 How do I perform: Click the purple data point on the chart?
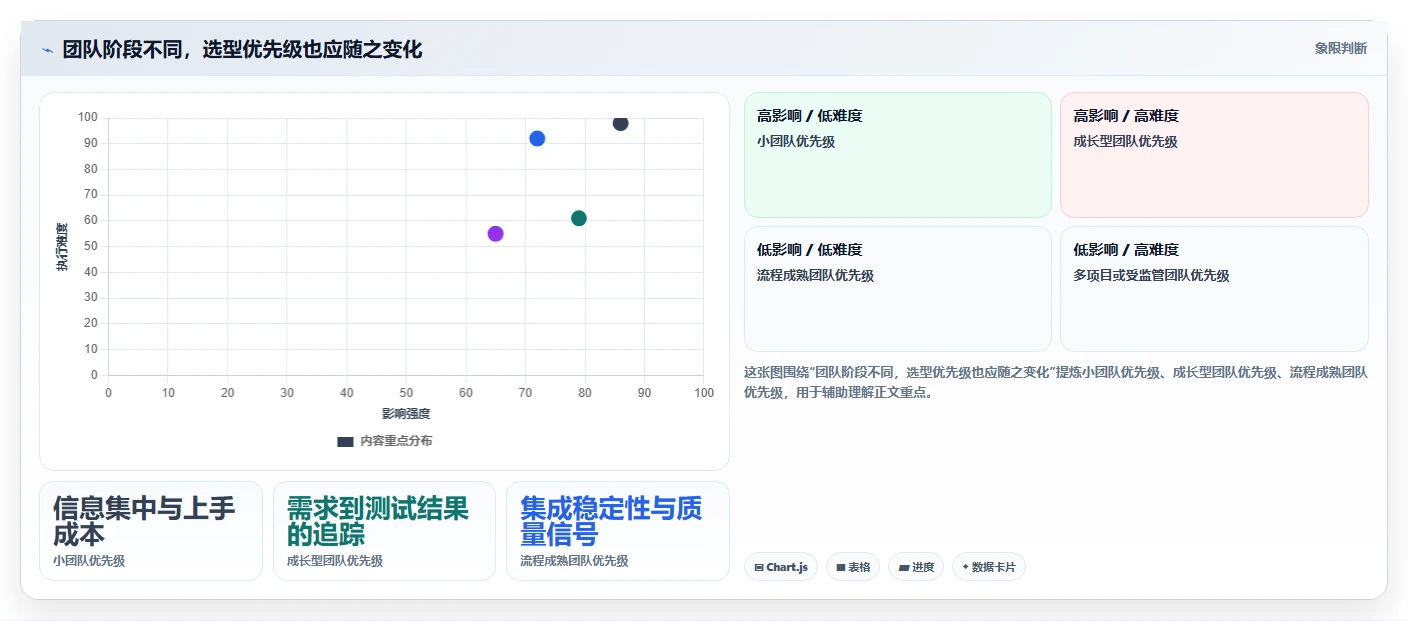[x=495, y=233]
